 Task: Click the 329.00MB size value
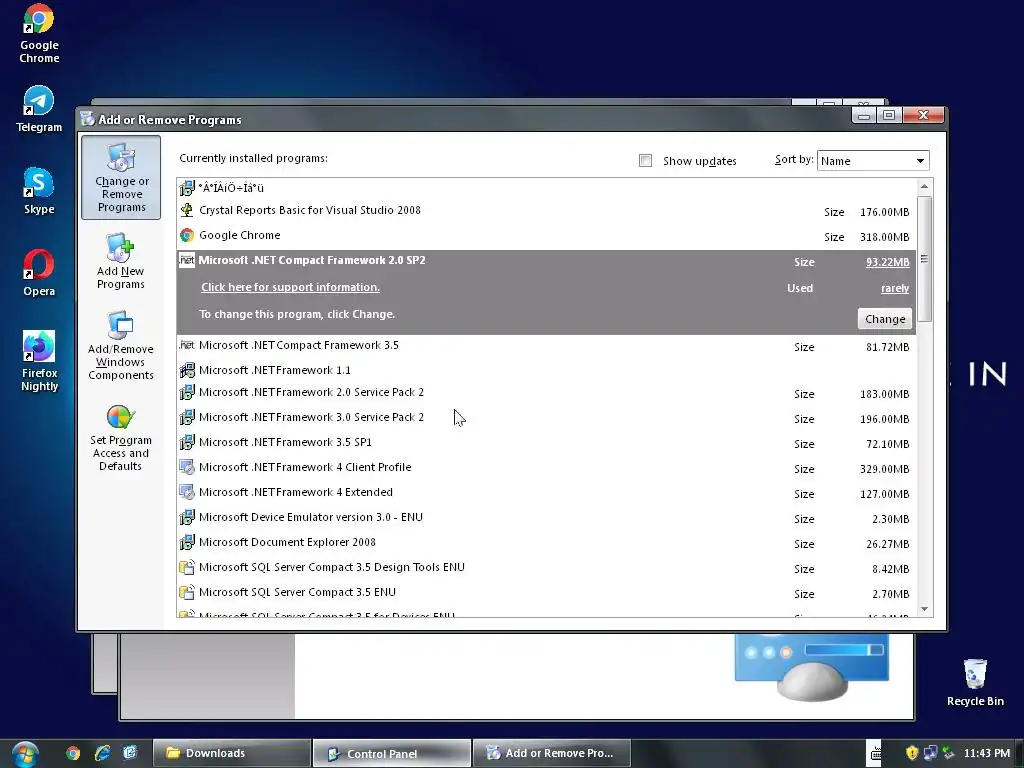(x=884, y=469)
